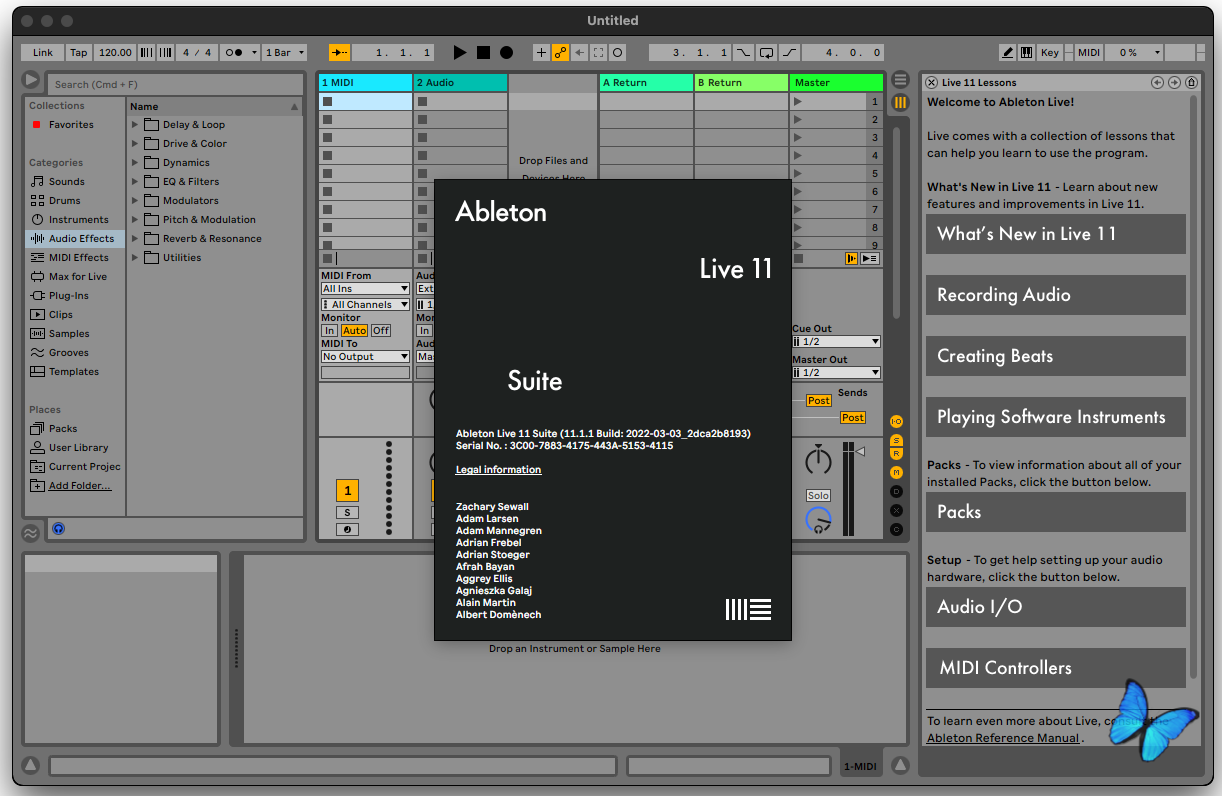Toggle the Key map mode switch
This screenshot has height=796, width=1222.
point(1049,52)
